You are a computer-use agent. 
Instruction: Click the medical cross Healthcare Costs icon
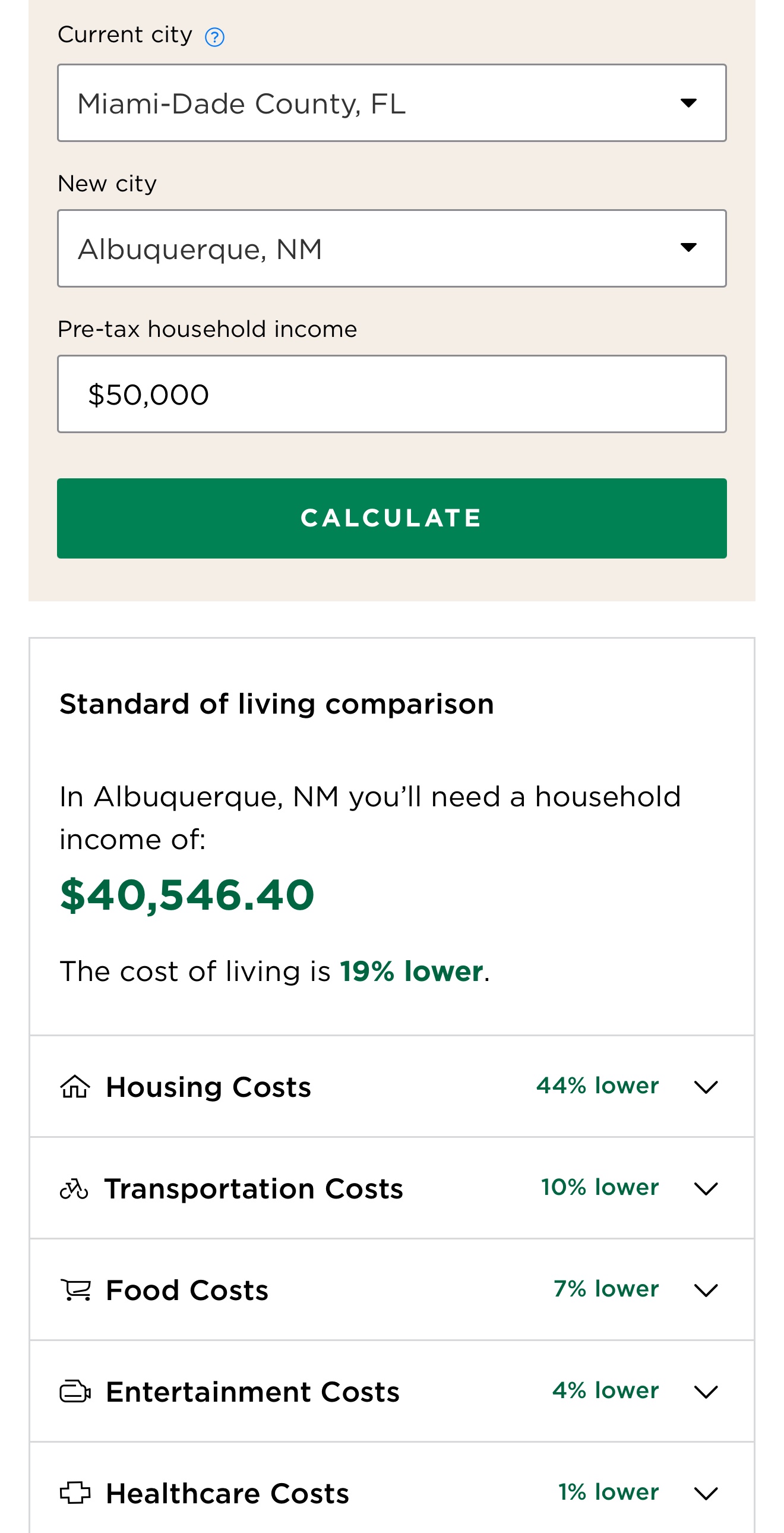click(75, 1493)
